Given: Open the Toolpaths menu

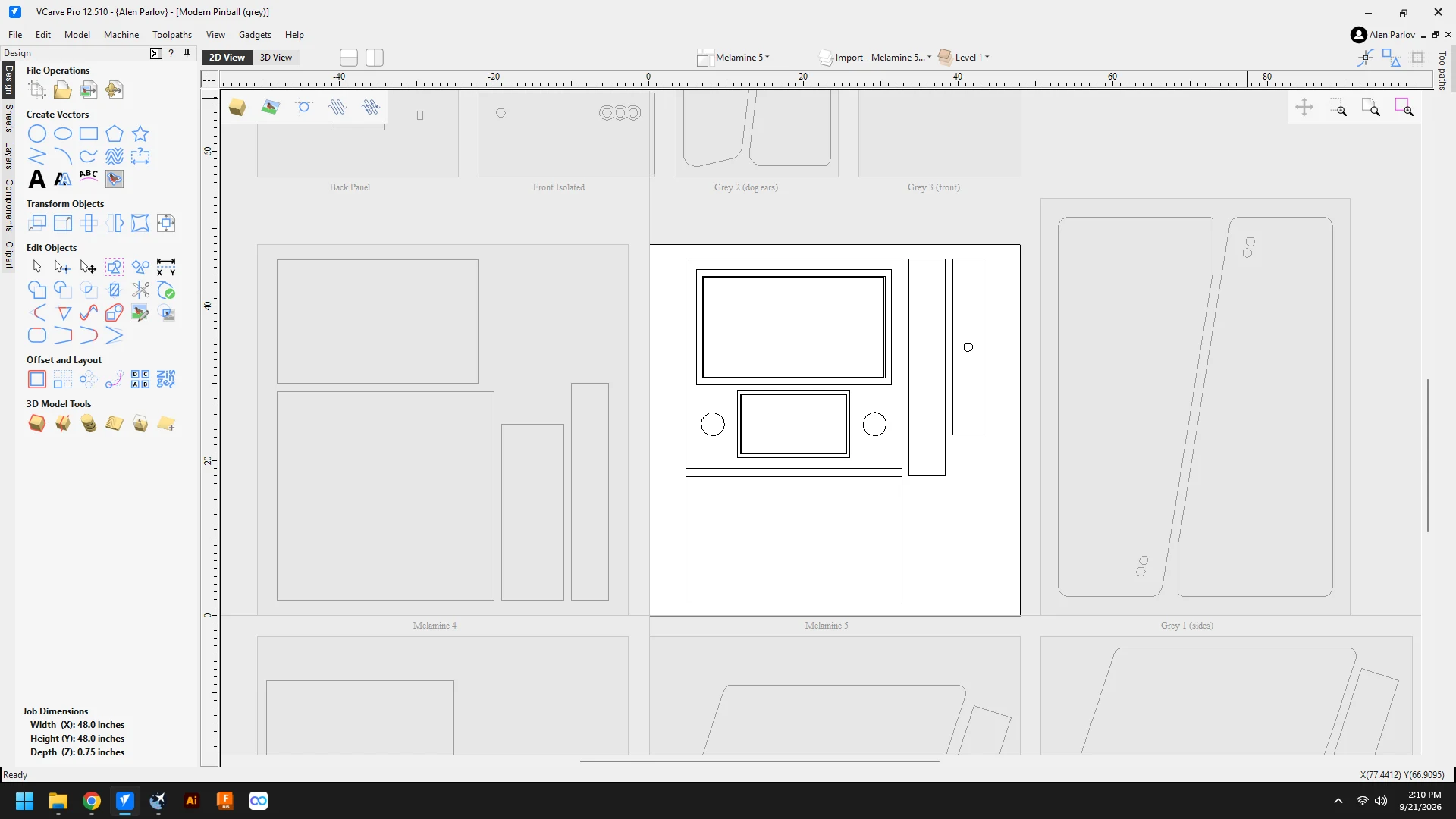Looking at the screenshot, I should (x=172, y=35).
